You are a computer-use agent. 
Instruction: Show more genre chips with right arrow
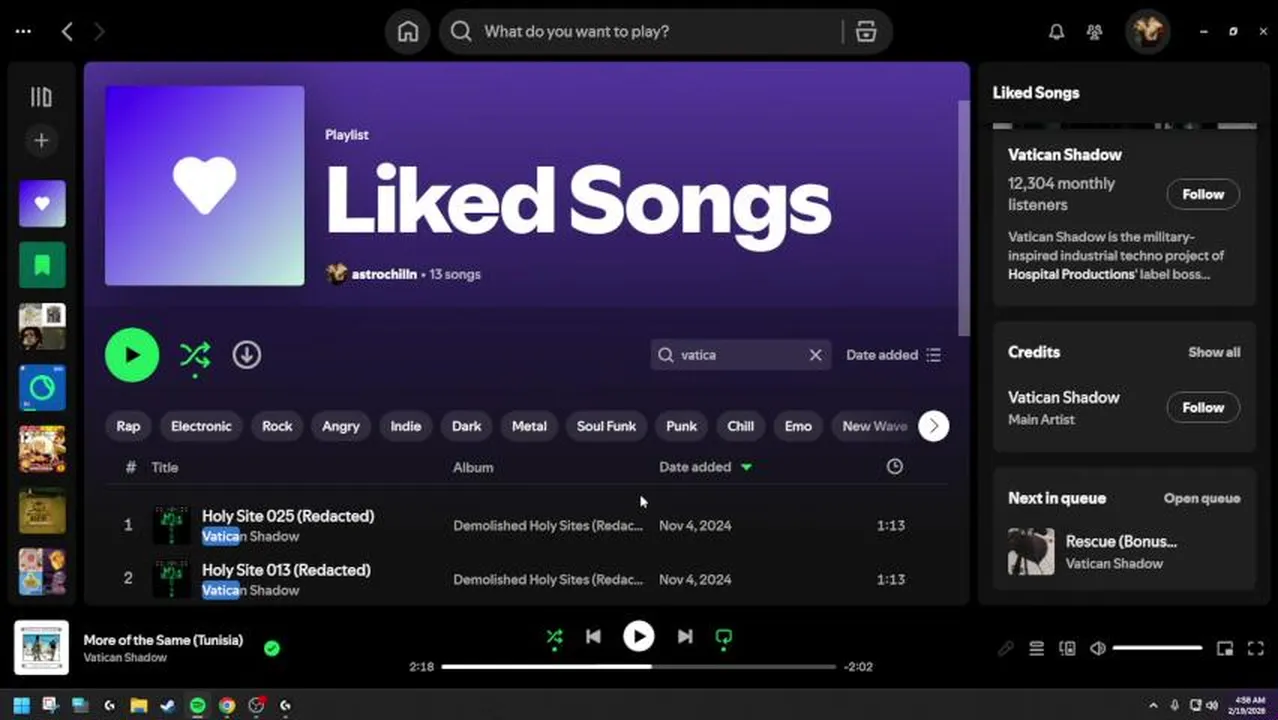point(934,426)
